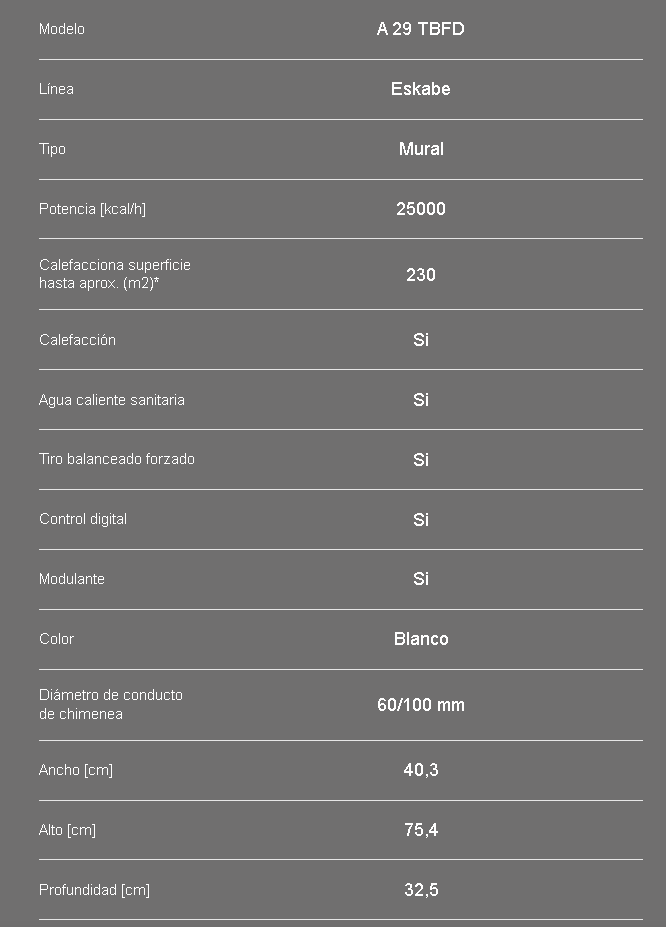Click the 230 heated surface value
Image resolution: width=666 pixels, height=927 pixels.
(x=420, y=274)
